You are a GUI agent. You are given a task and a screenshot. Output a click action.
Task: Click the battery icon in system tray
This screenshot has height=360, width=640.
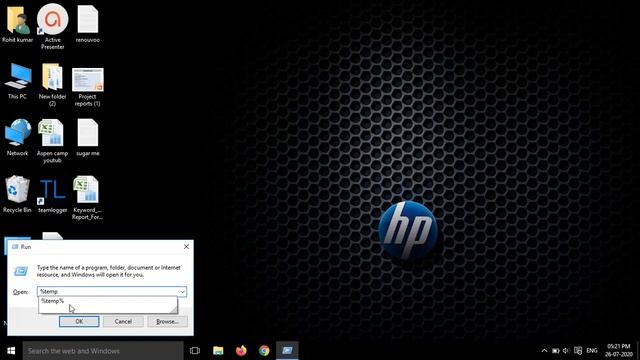[556, 351]
